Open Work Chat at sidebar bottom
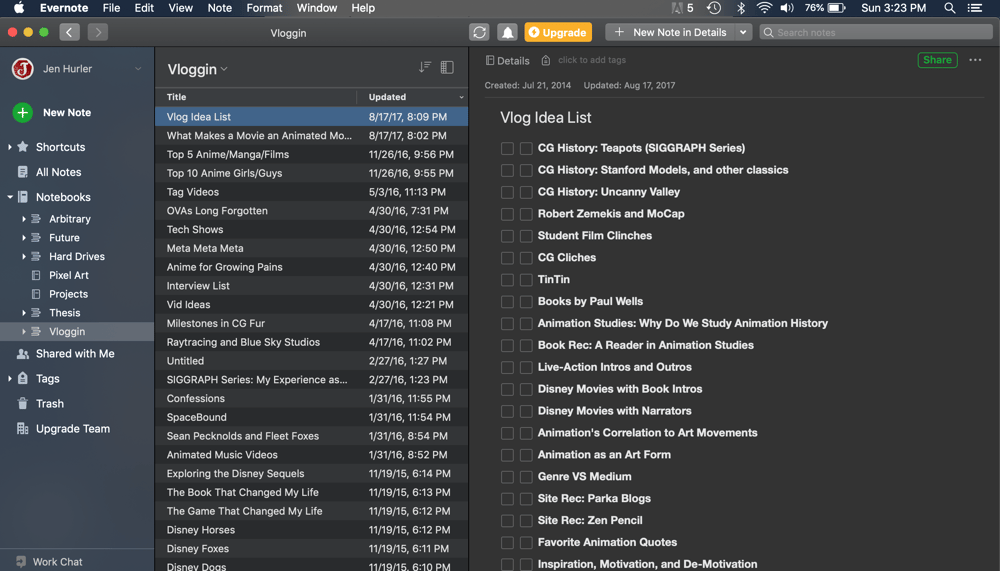The width and height of the screenshot is (1000, 571). click(x=57, y=562)
